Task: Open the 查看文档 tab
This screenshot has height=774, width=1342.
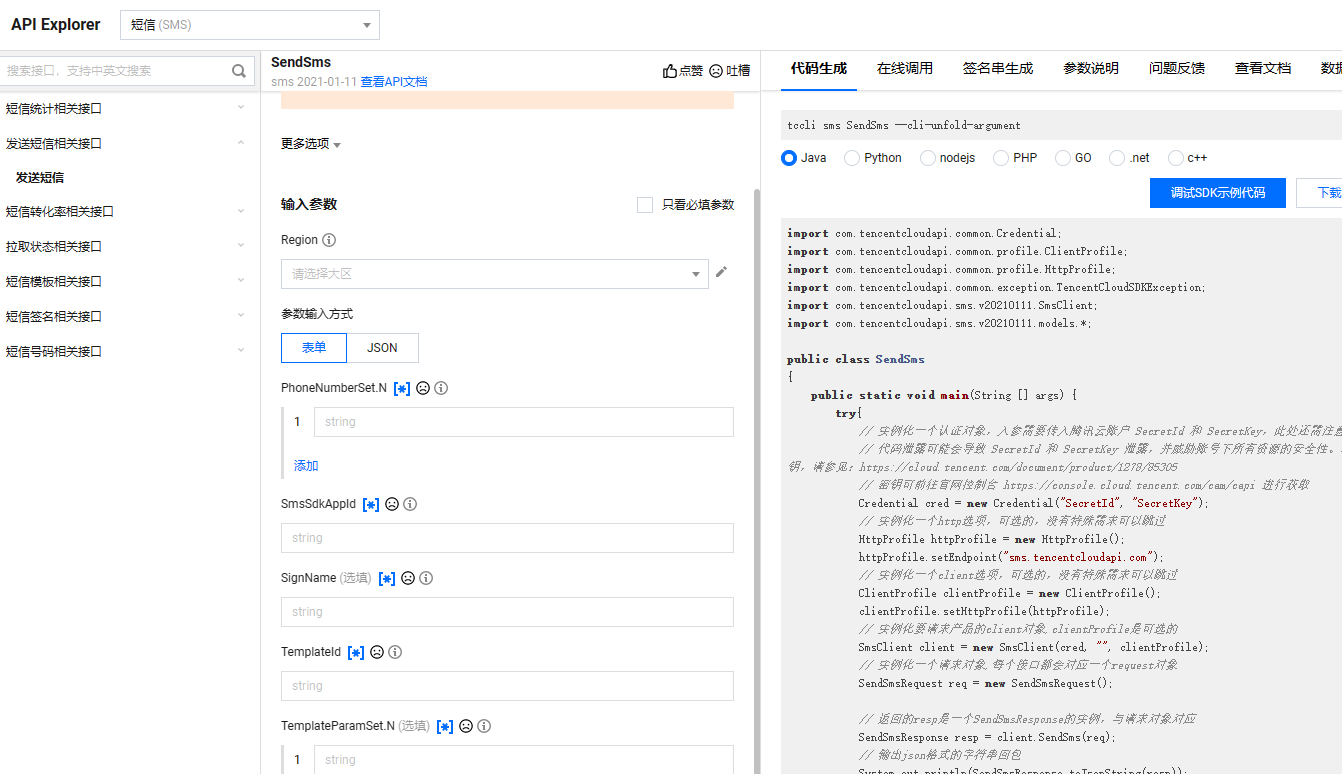Action: pyautogui.click(x=1263, y=69)
